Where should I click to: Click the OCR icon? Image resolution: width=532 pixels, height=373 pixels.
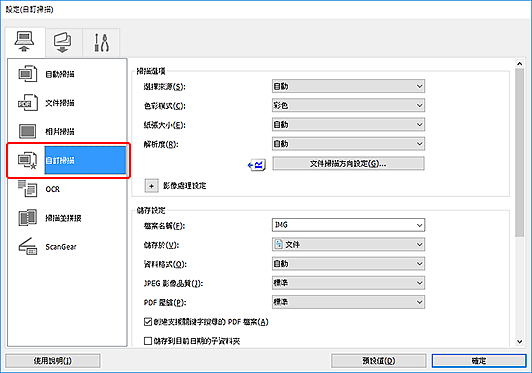[27, 189]
